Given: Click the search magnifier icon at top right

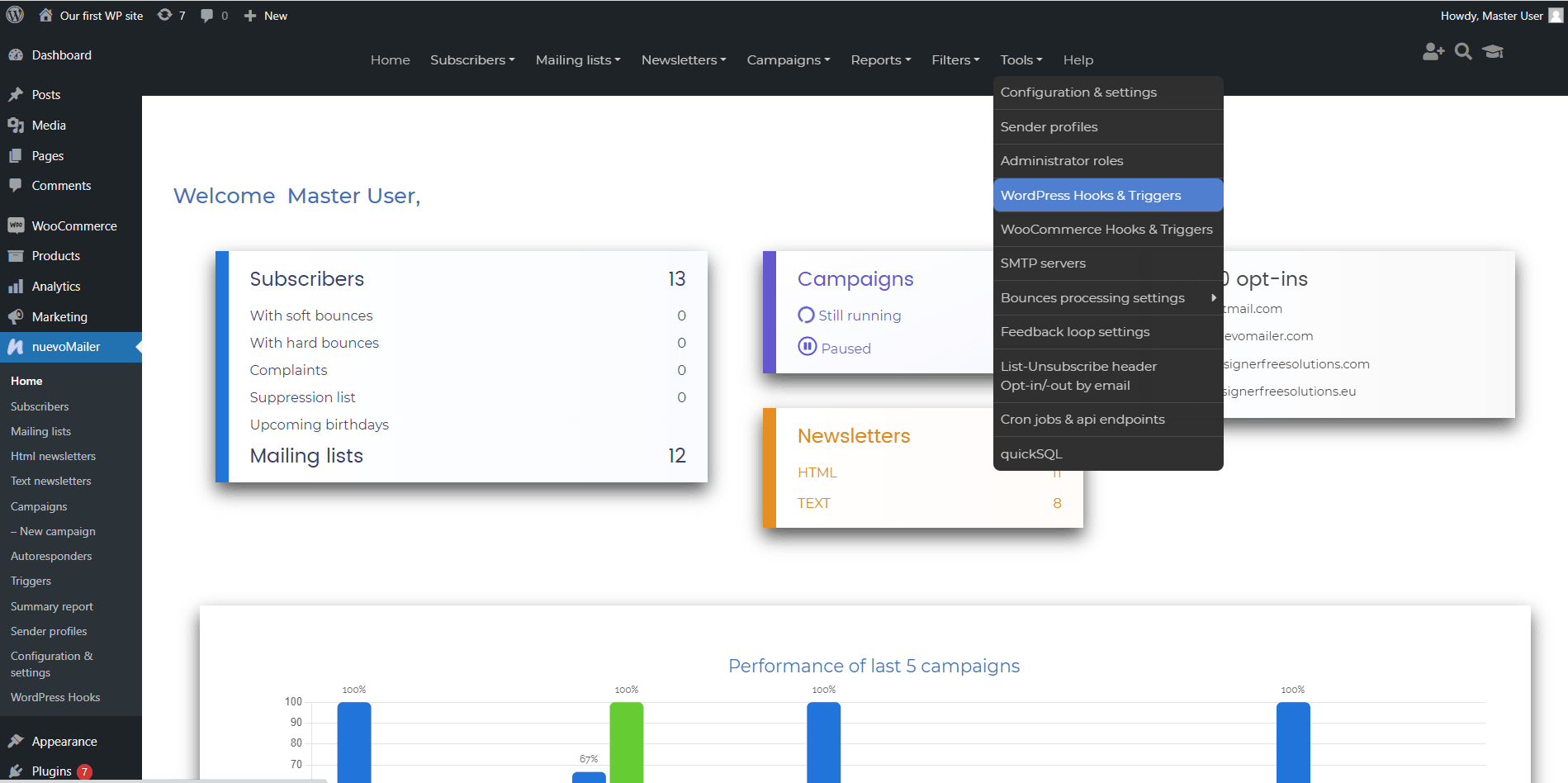Looking at the screenshot, I should [x=1463, y=51].
